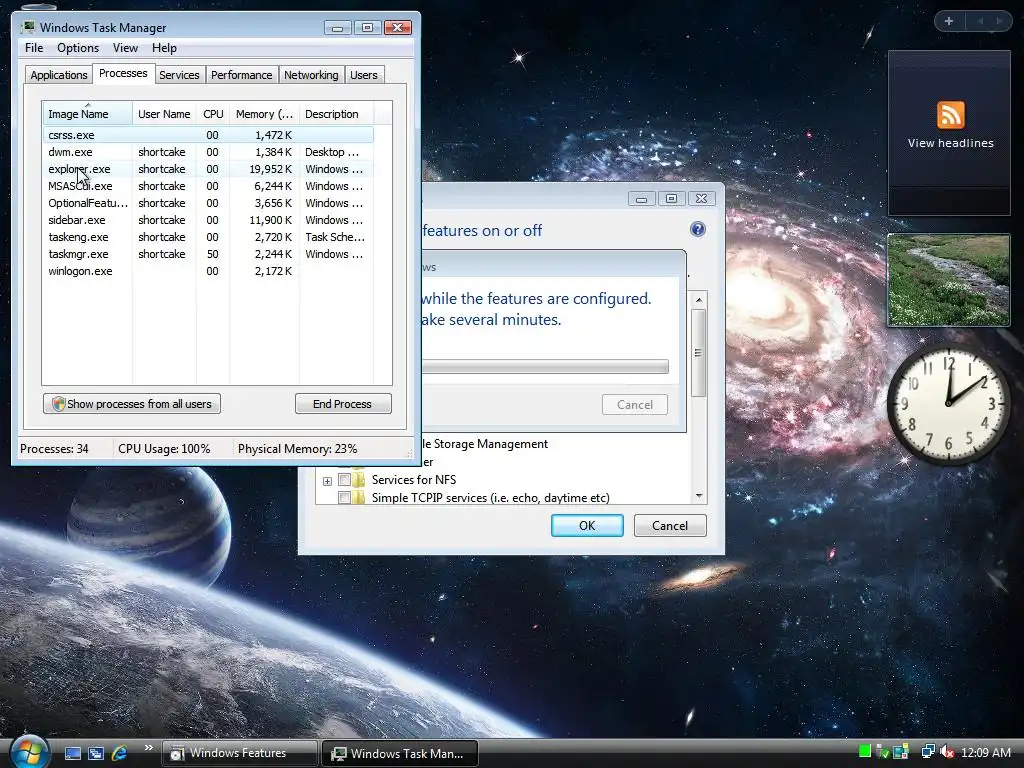
Task: Click Processes: 34 in status bar
Action: (x=54, y=449)
